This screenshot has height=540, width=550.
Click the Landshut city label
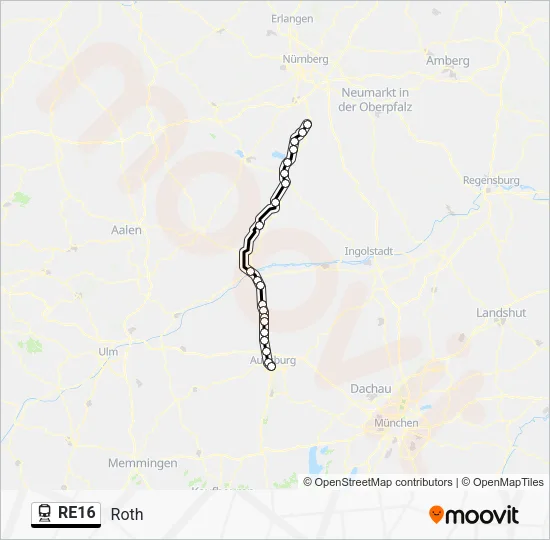501,313
